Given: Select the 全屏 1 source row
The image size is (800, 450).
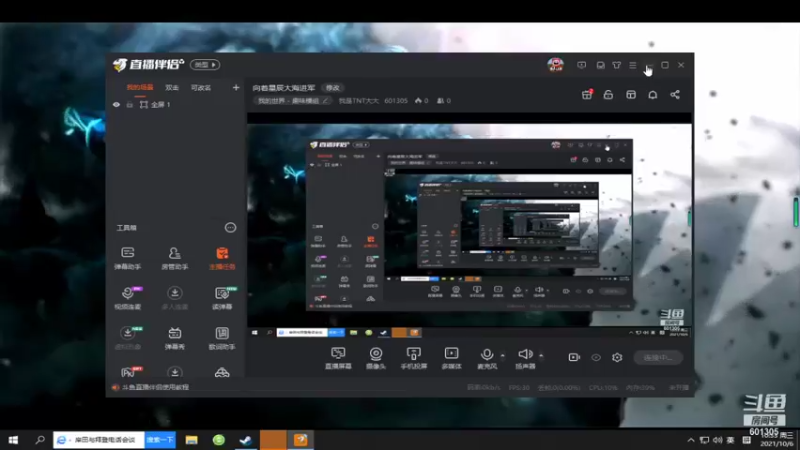Looking at the screenshot, I should [x=176, y=105].
